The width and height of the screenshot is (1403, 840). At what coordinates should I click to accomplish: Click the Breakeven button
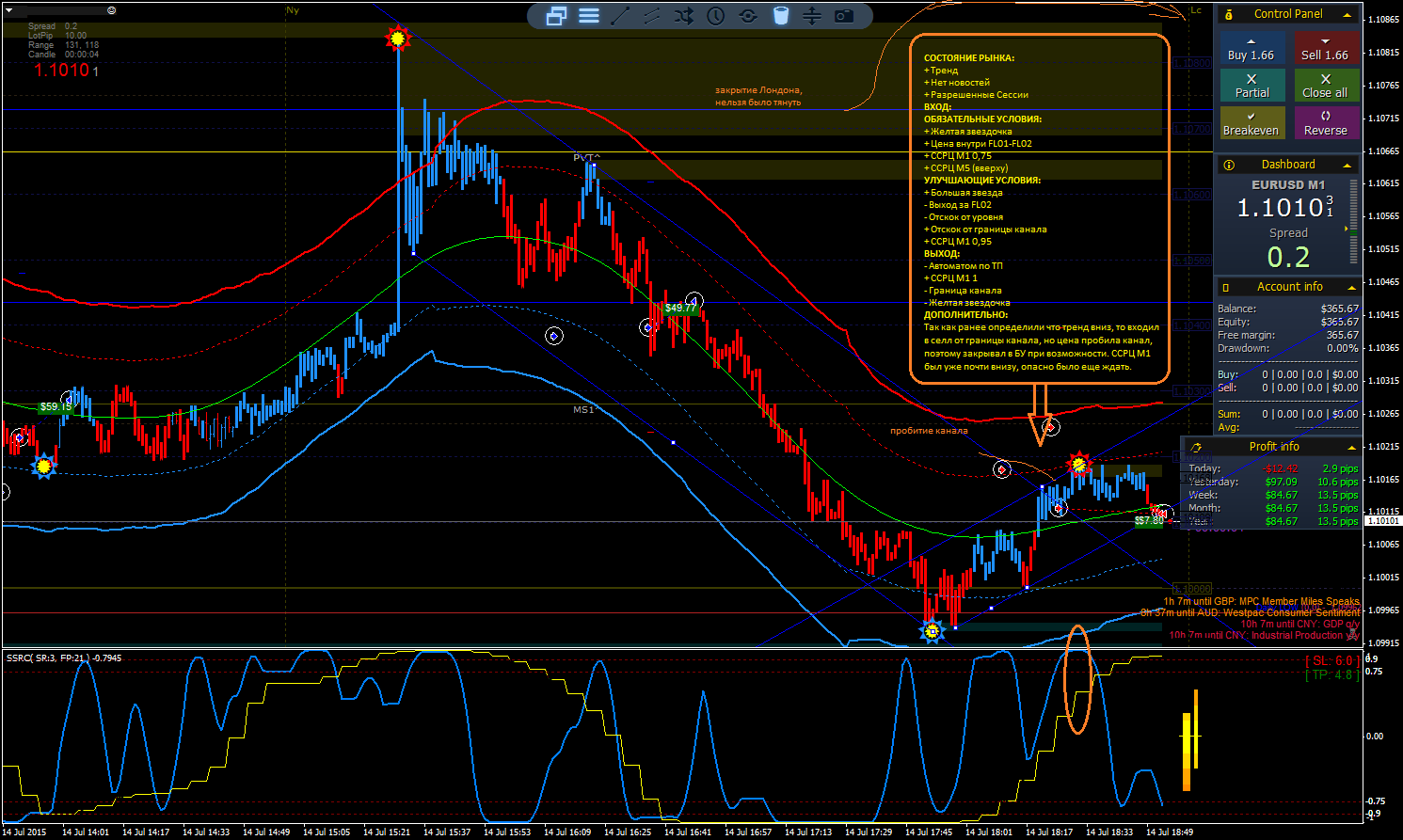coord(1252,123)
